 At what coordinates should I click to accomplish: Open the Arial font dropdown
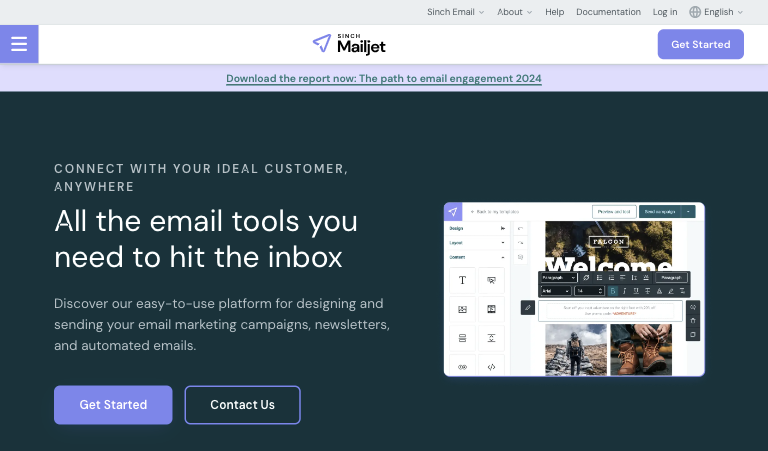click(556, 291)
